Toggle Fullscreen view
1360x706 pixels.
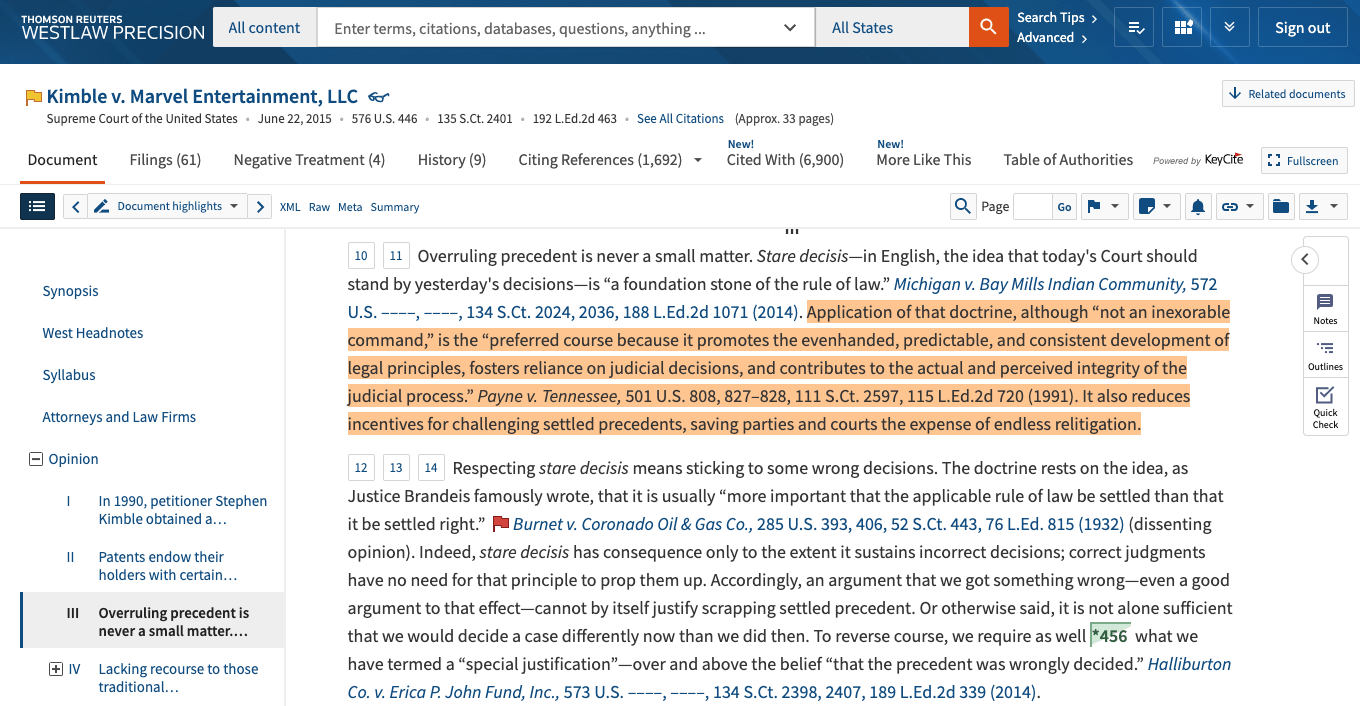(1304, 160)
